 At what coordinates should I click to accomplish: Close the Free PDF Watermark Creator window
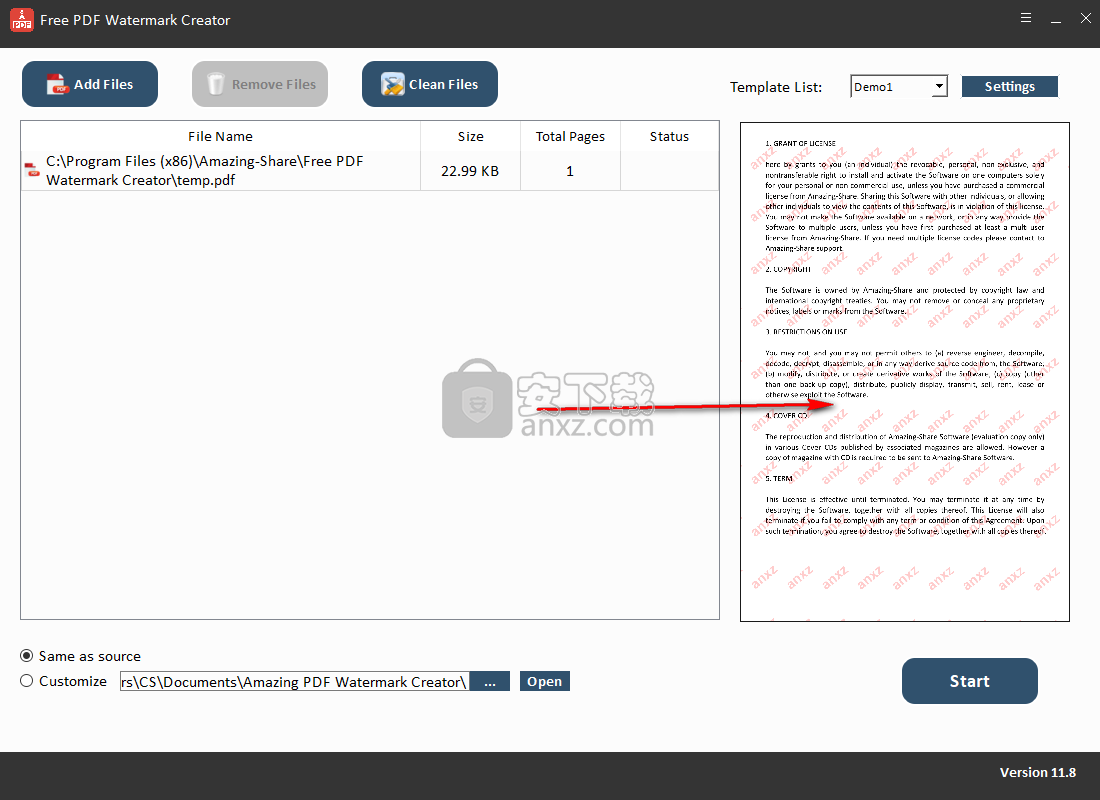point(1085,19)
